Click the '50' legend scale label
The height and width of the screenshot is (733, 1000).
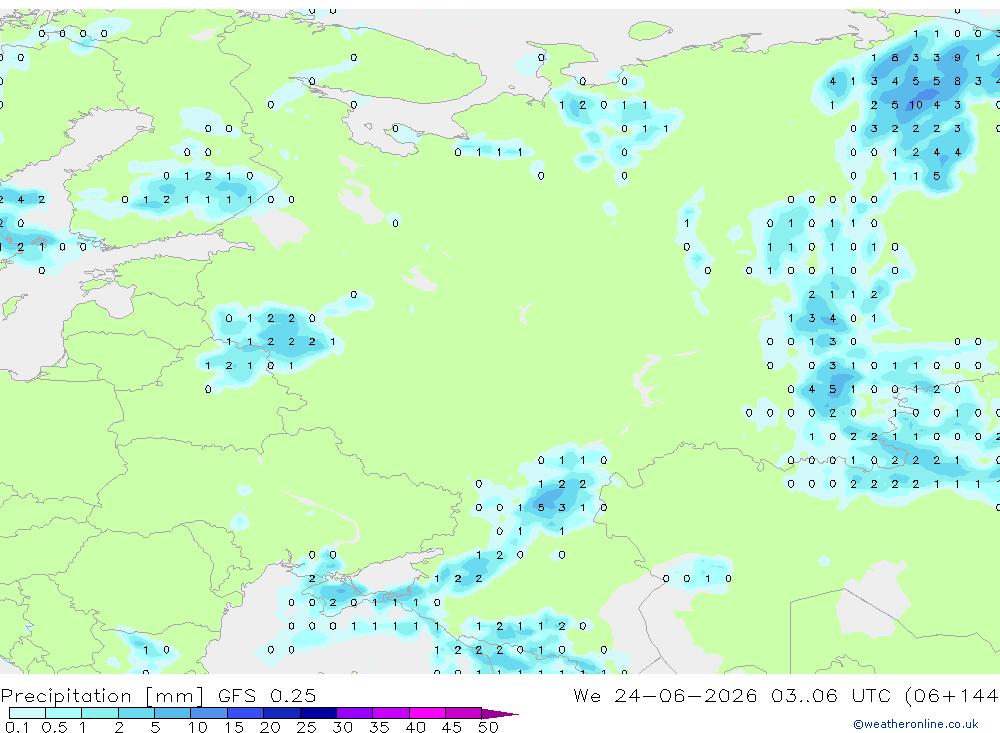click(x=488, y=727)
